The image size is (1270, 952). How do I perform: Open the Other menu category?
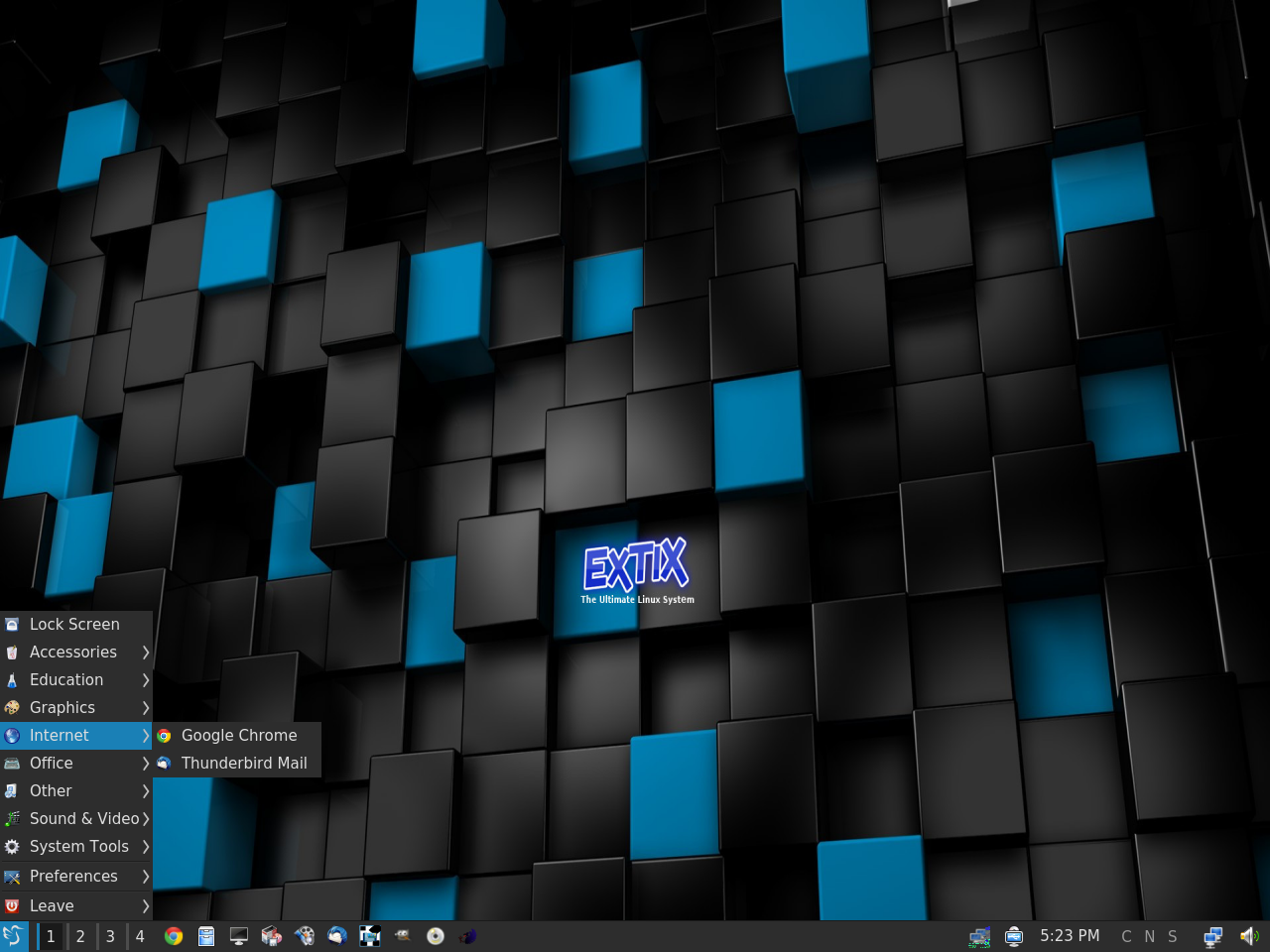coord(76,791)
